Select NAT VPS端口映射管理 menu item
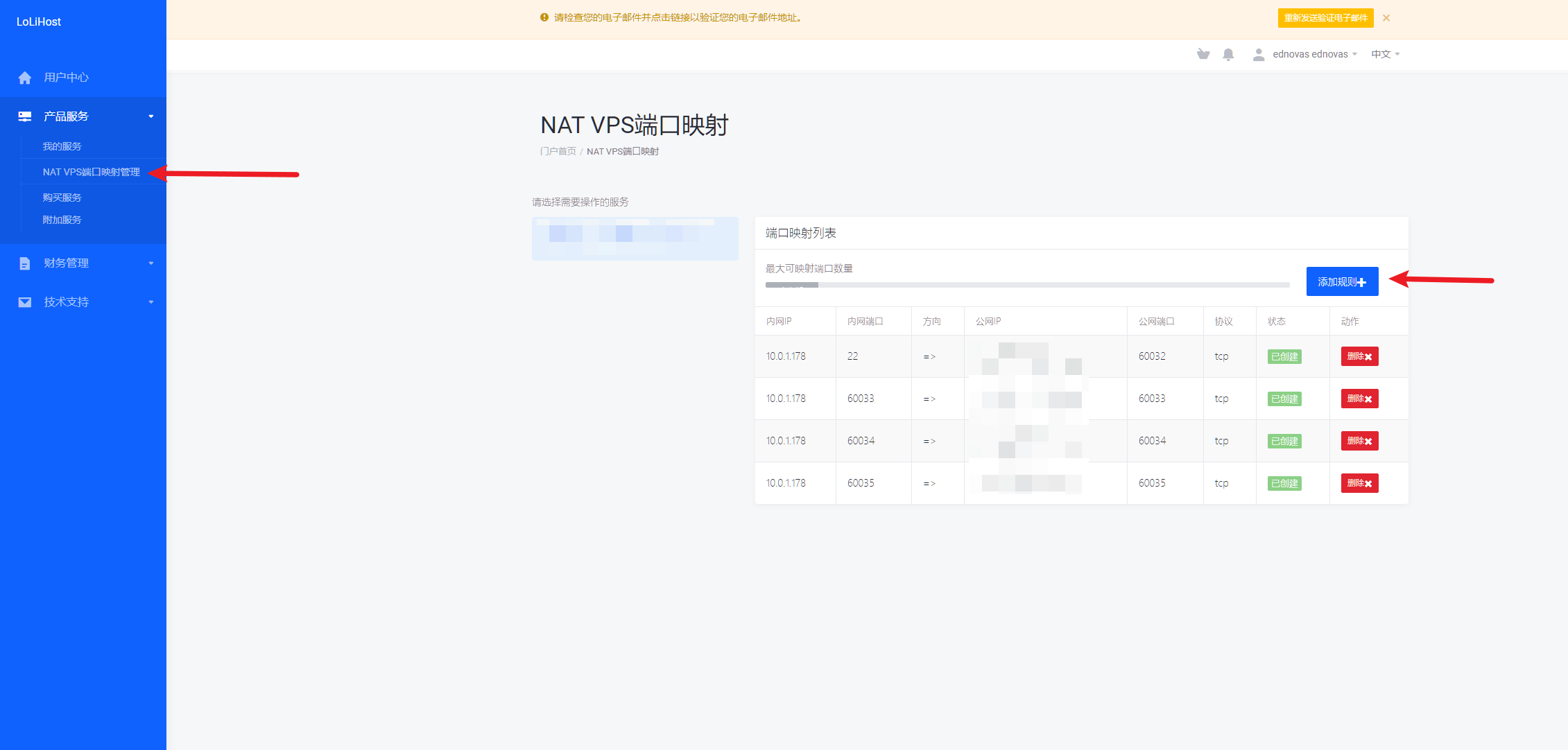Image resolution: width=1568 pixels, height=750 pixels. [x=92, y=172]
